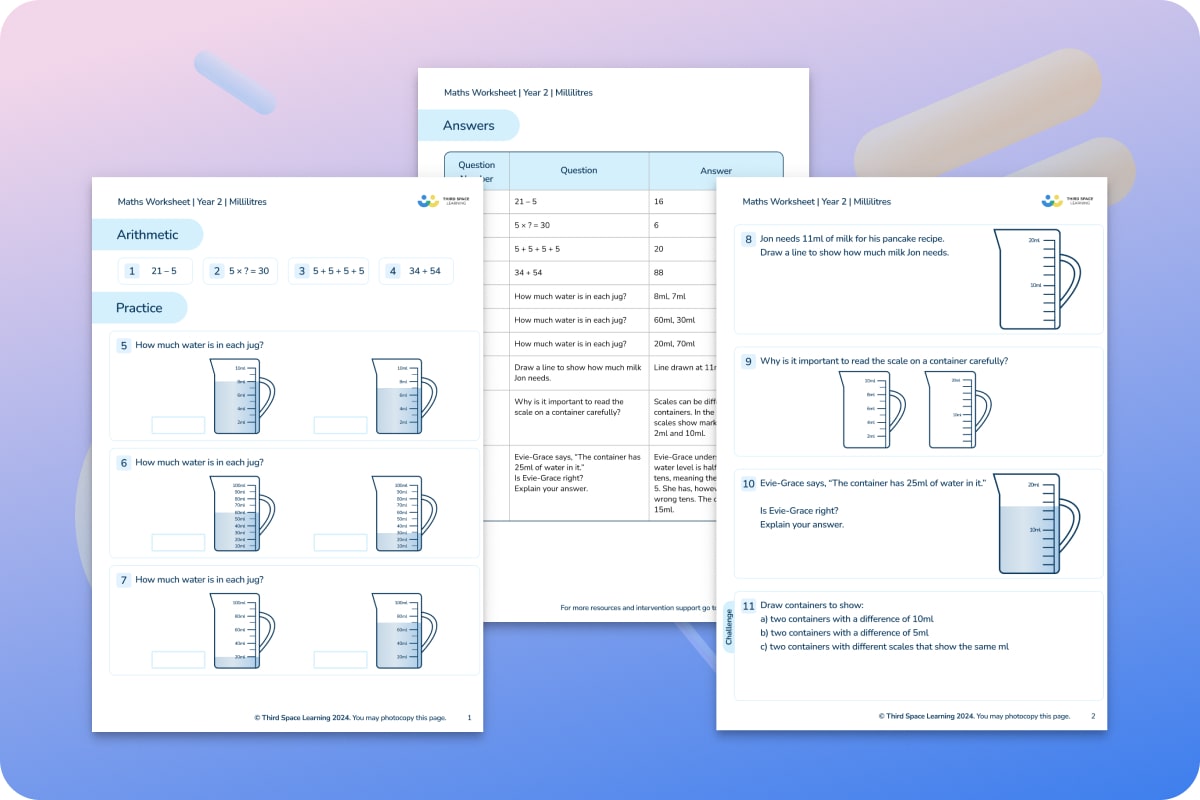Screen dimensions: 1200x800
Task: Open the Answers section heading
Action: click(x=469, y=125)
